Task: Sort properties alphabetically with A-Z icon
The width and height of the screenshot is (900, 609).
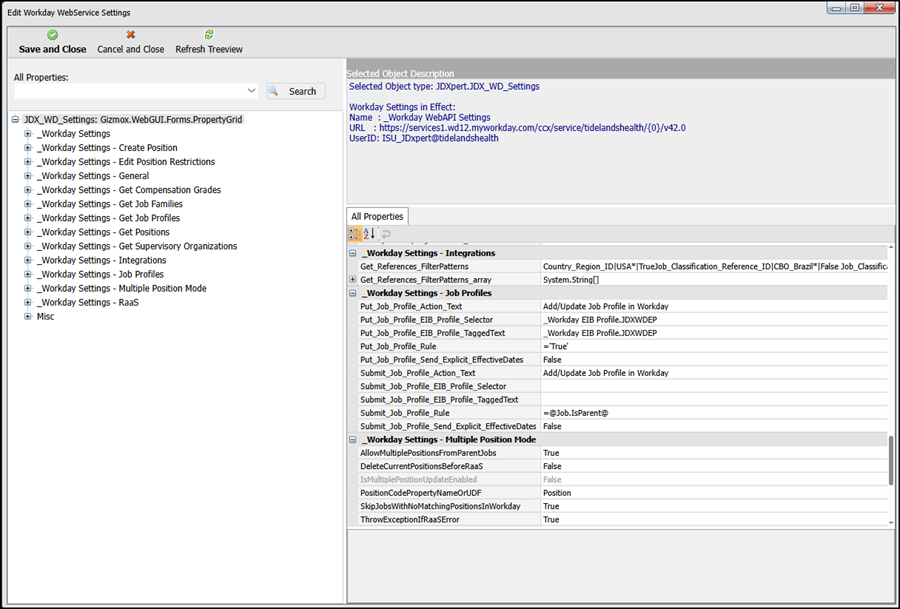Action: point(369,234)
